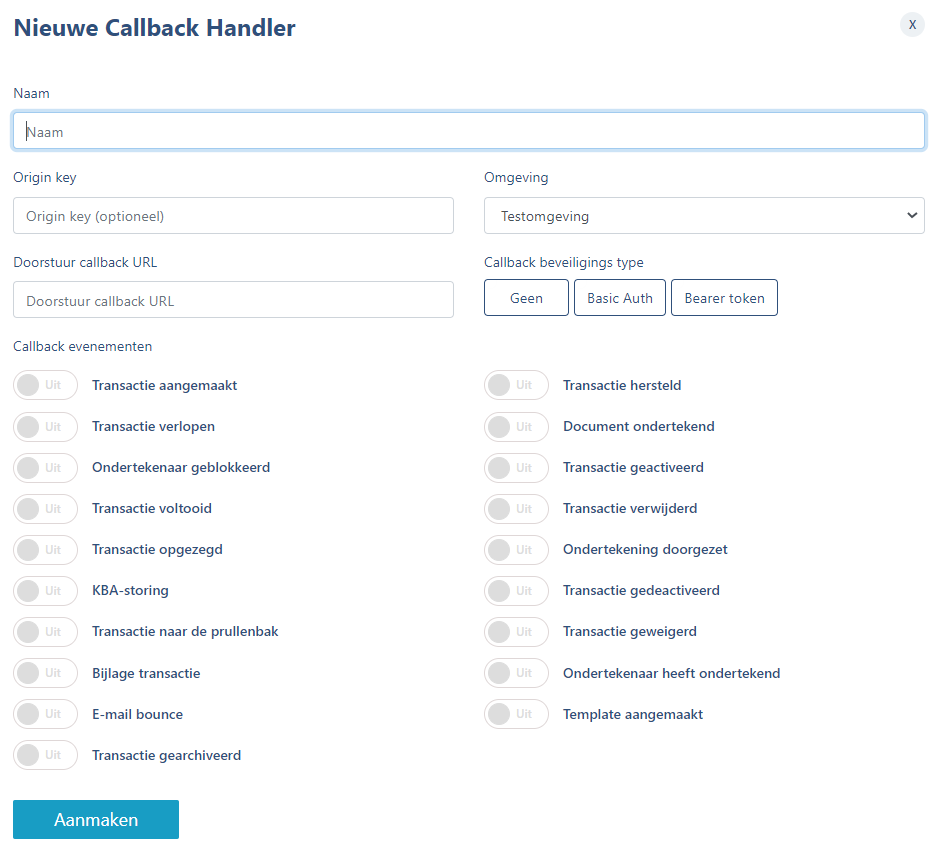
Task: Click the Callback evenementen label
Action: click(x=82, y=346)
